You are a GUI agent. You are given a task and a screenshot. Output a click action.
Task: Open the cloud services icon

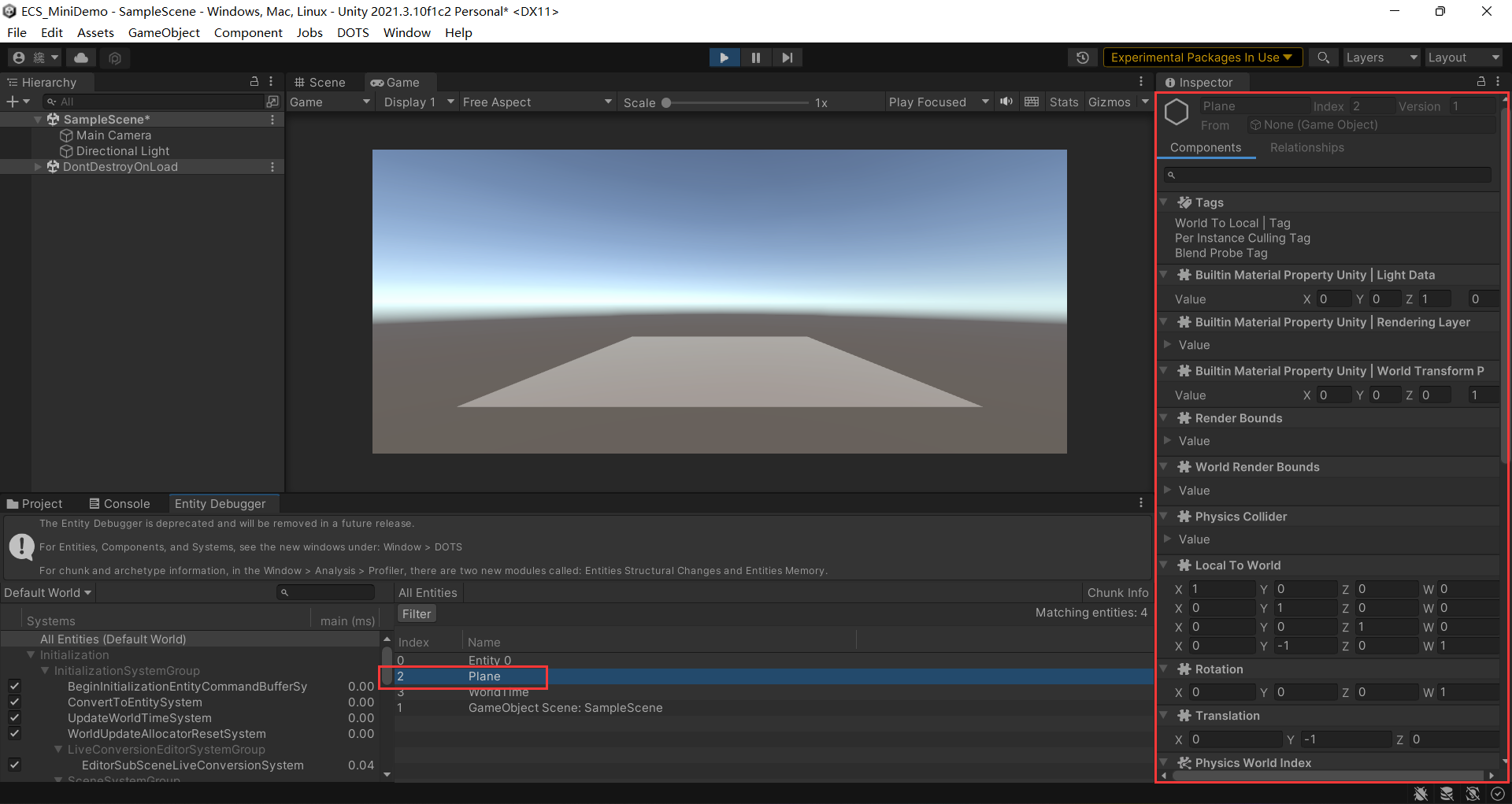pos(81,57)
